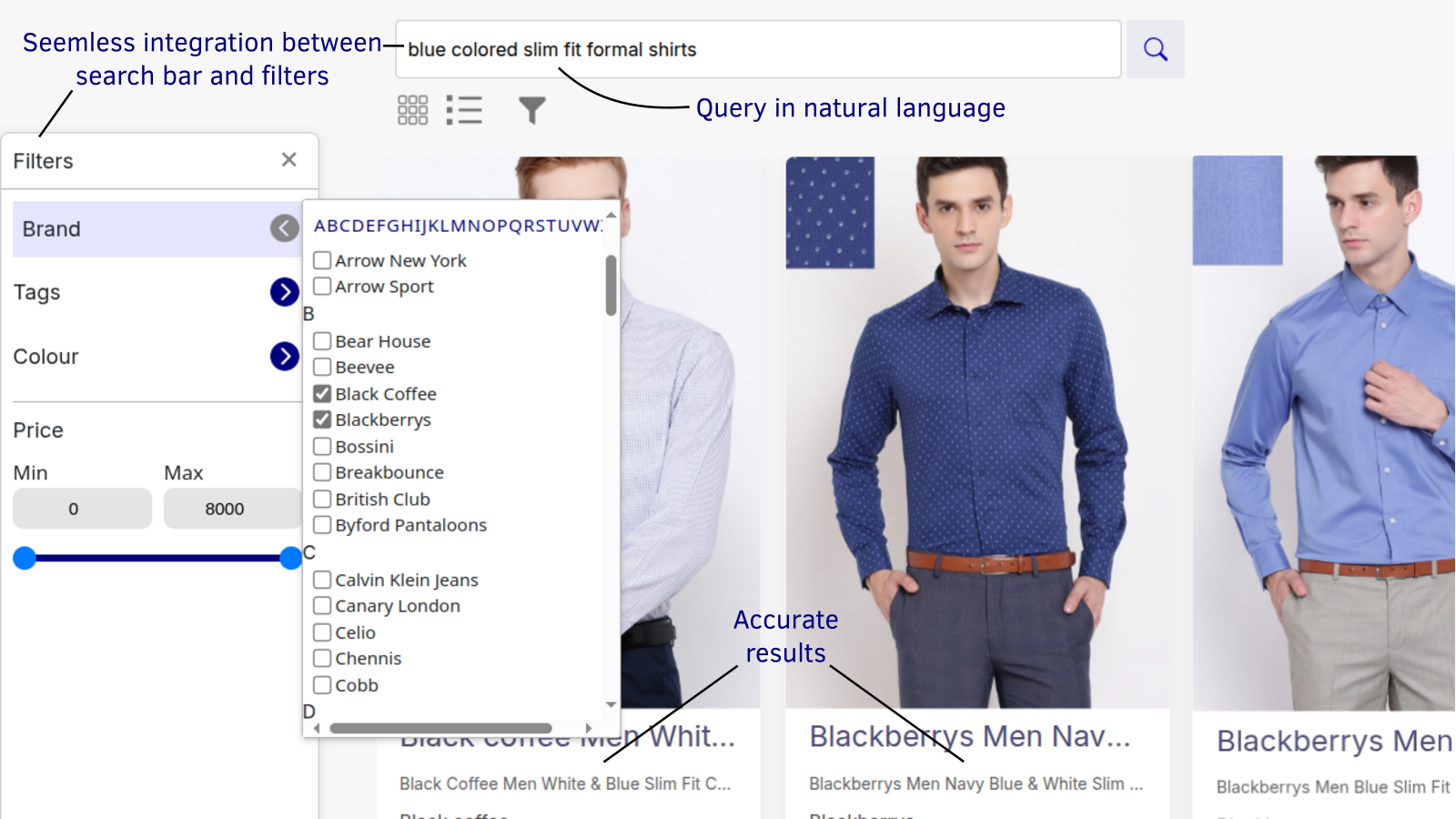Uncheck the Blackberrys brand
This screenshot has height=819, width=1456.
(x=322, y=420)
